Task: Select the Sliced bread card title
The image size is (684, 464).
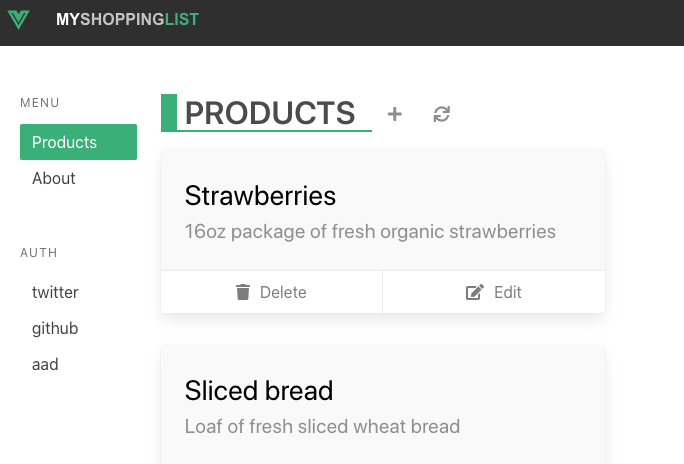Action: [x=259, y=390]
